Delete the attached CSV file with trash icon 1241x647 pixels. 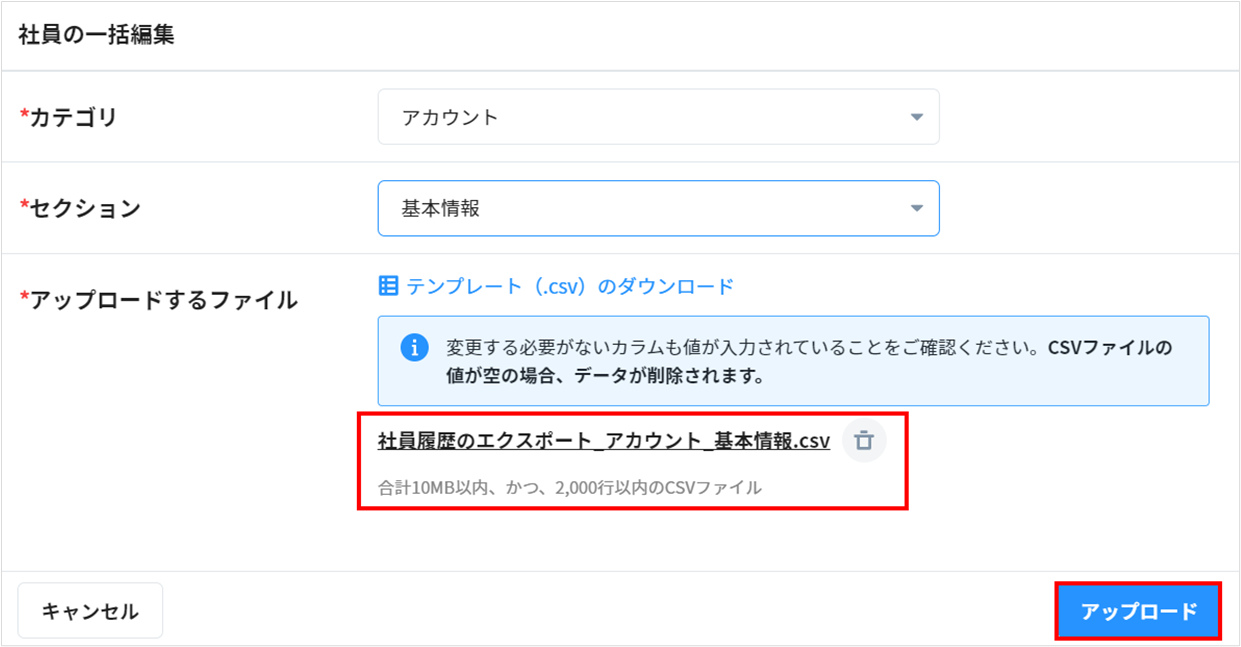(864, 440)
